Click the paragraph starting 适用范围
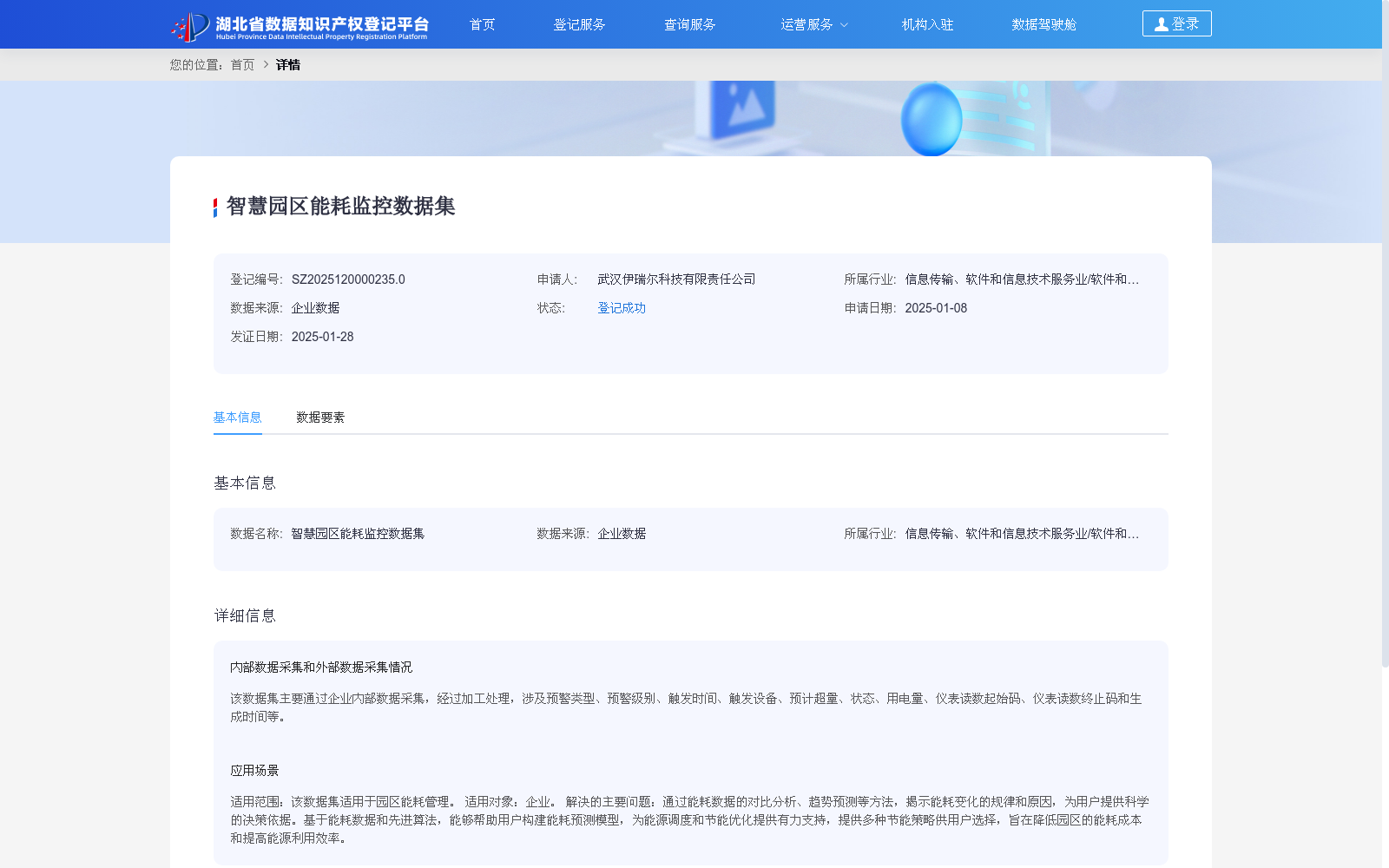The height and width of the screenshot is (868, 1389). tap(690, 820)
